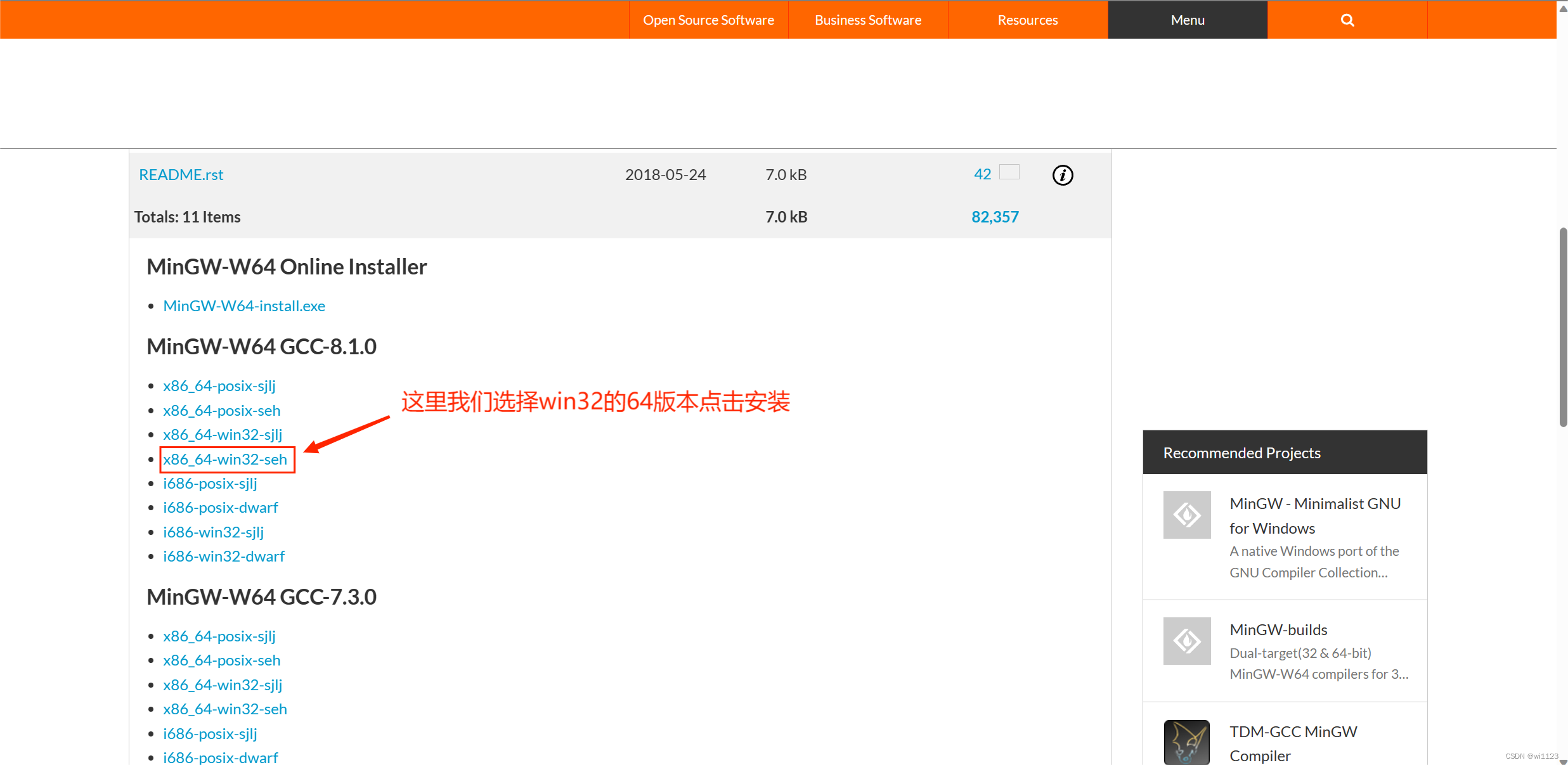Click highlighted x86_64-win32-seh GCC-8.1.0 link
This screenshot has width=1568, height=765.
225,460
